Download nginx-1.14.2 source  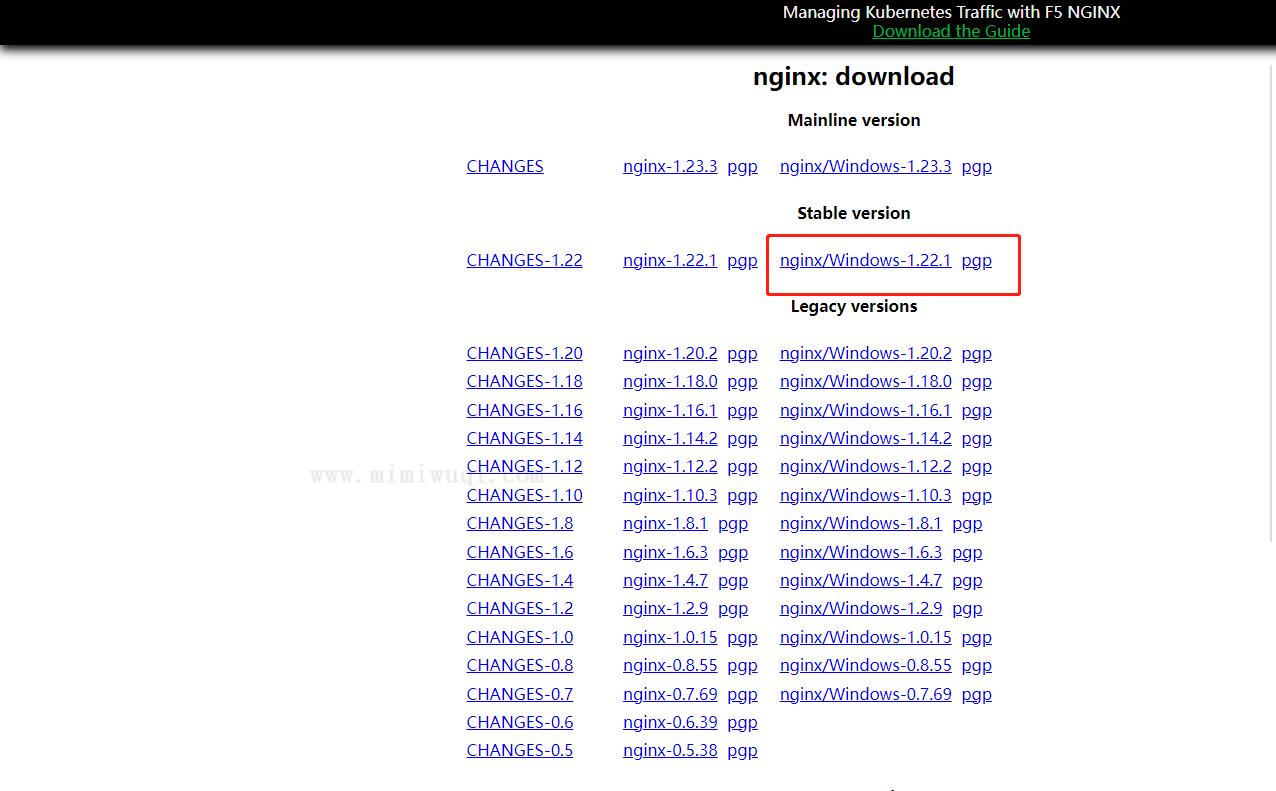670,438
